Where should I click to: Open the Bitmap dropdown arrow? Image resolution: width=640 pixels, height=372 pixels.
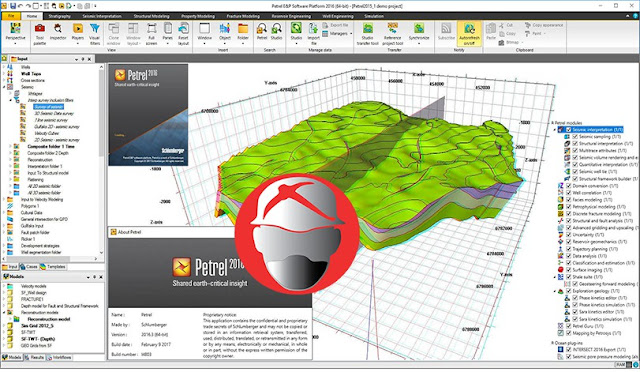[x=522, y=42]
